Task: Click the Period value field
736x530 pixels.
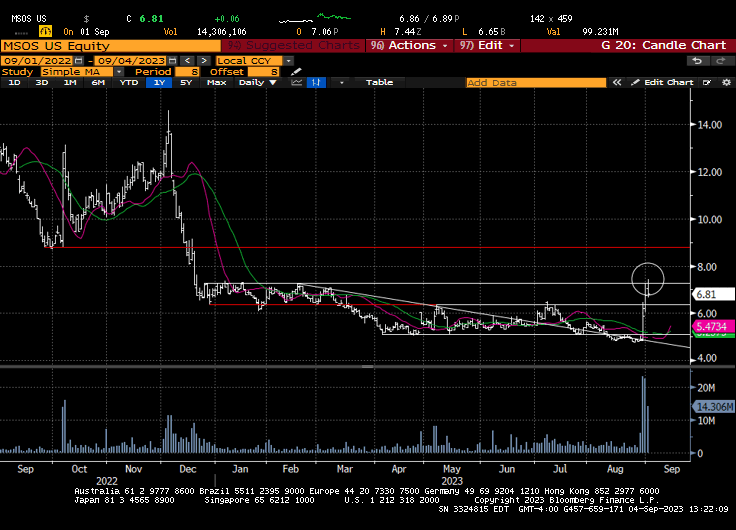Action: (187, 72)
